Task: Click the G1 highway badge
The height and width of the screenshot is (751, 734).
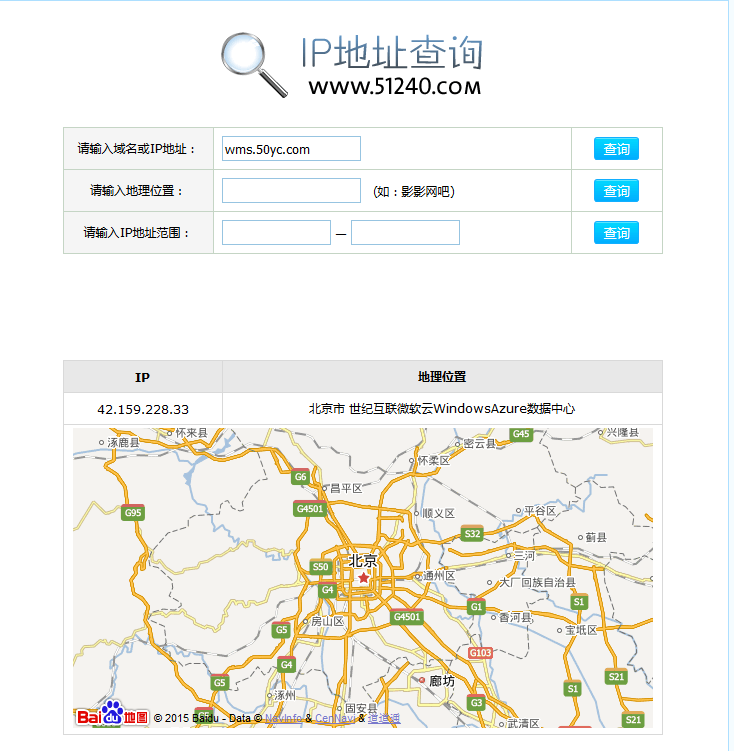Action: 476,607
